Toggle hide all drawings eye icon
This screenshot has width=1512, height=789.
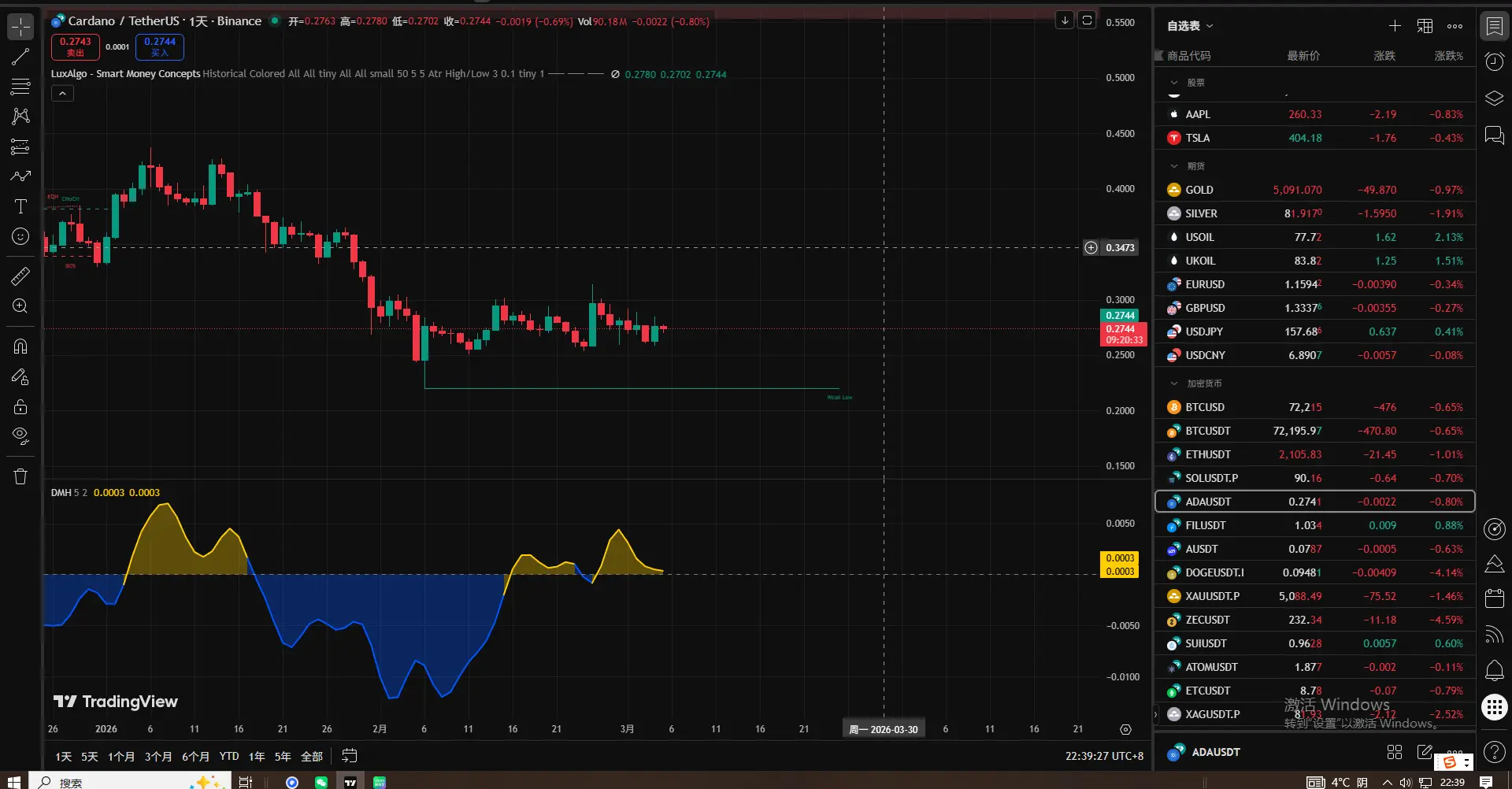click(x=20, y=436)
